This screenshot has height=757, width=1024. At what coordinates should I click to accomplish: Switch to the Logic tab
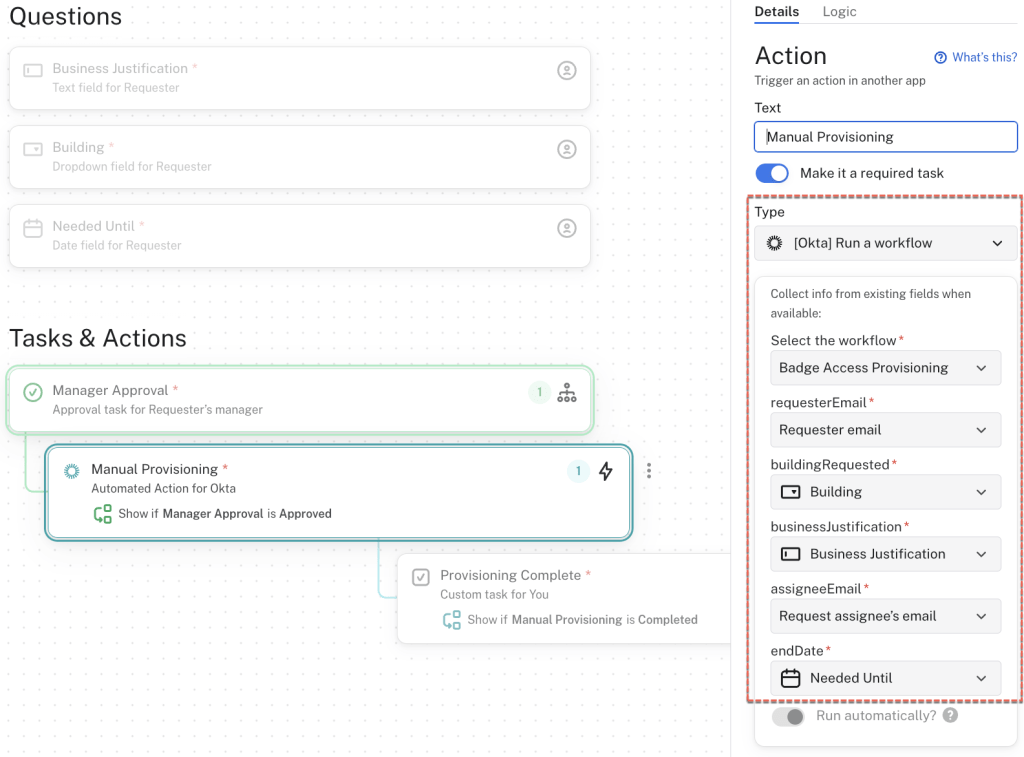pyautogui.click(x=839, y=12)
